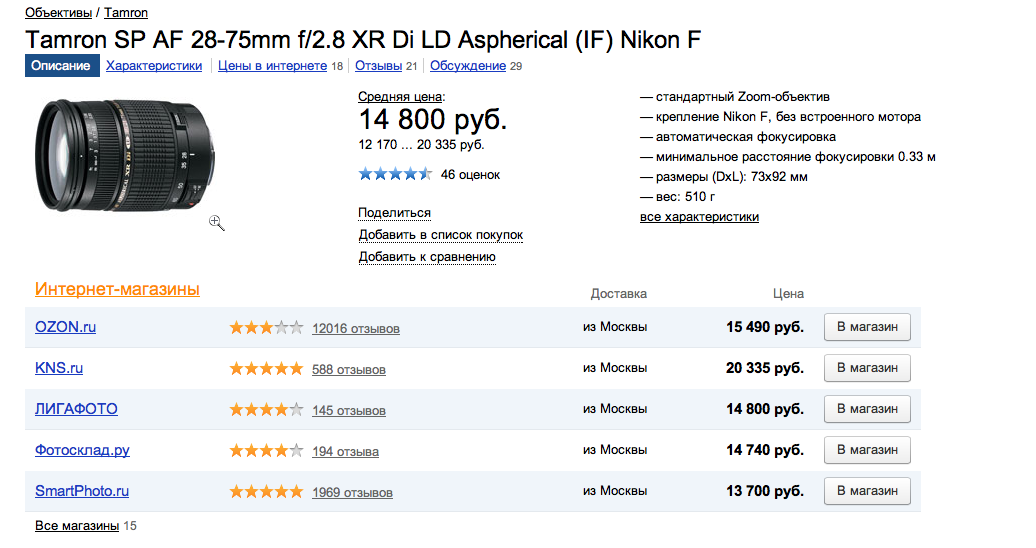Open the Цены в интернете tab

point(272,65)
